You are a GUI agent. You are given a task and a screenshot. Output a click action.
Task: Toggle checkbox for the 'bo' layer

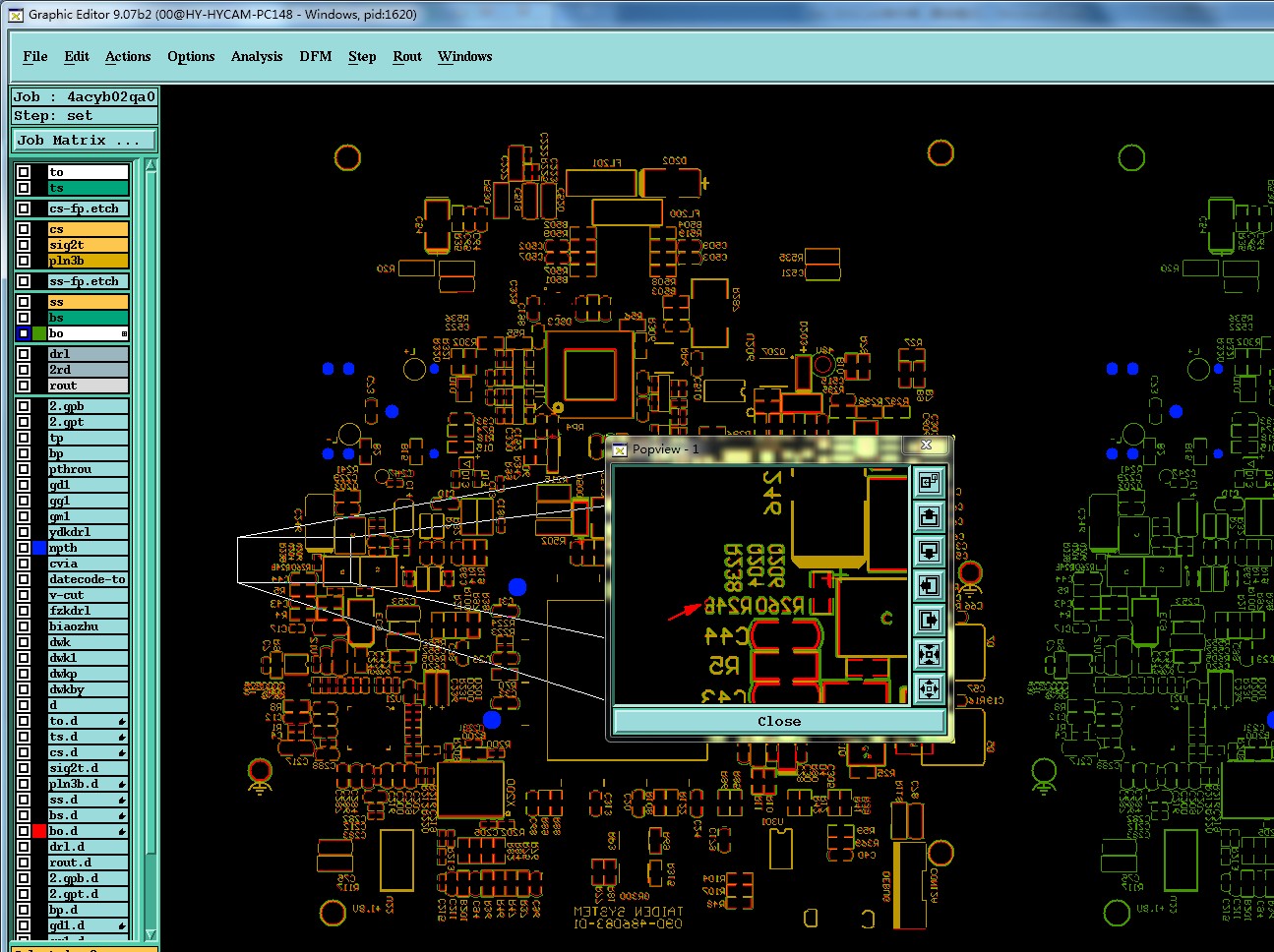[x=24, y=334]
